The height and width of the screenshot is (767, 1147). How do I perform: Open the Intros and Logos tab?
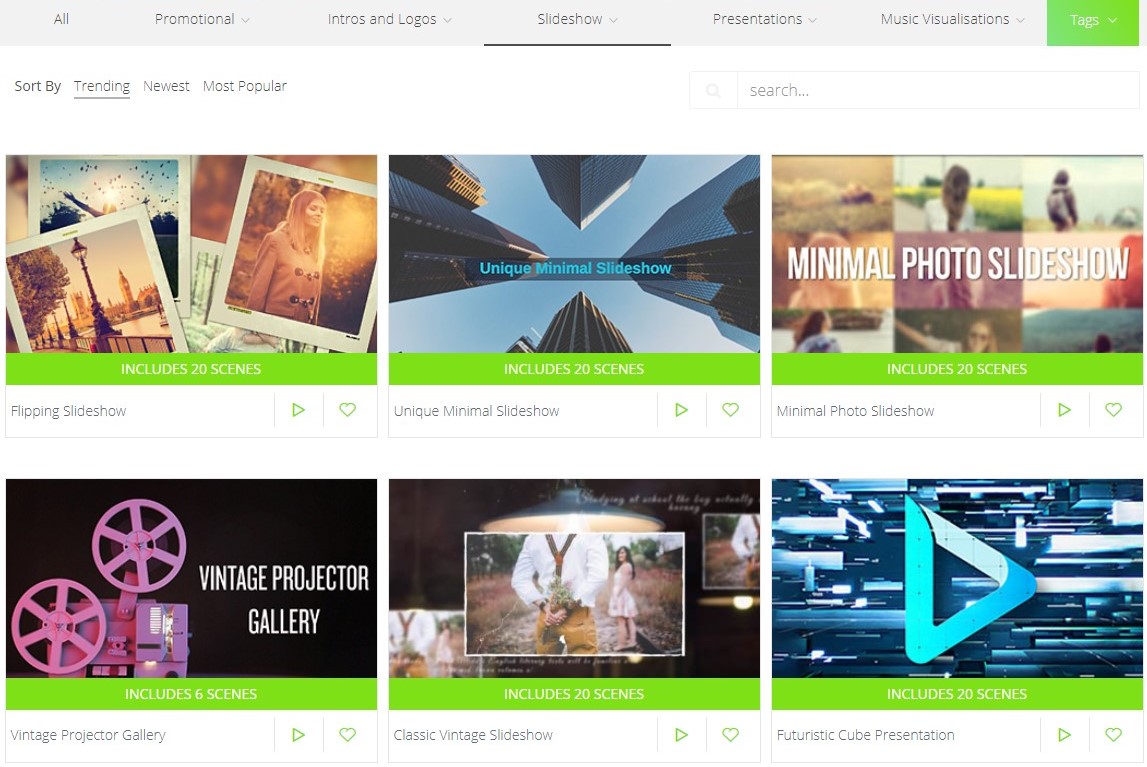(x=389, y=20)
